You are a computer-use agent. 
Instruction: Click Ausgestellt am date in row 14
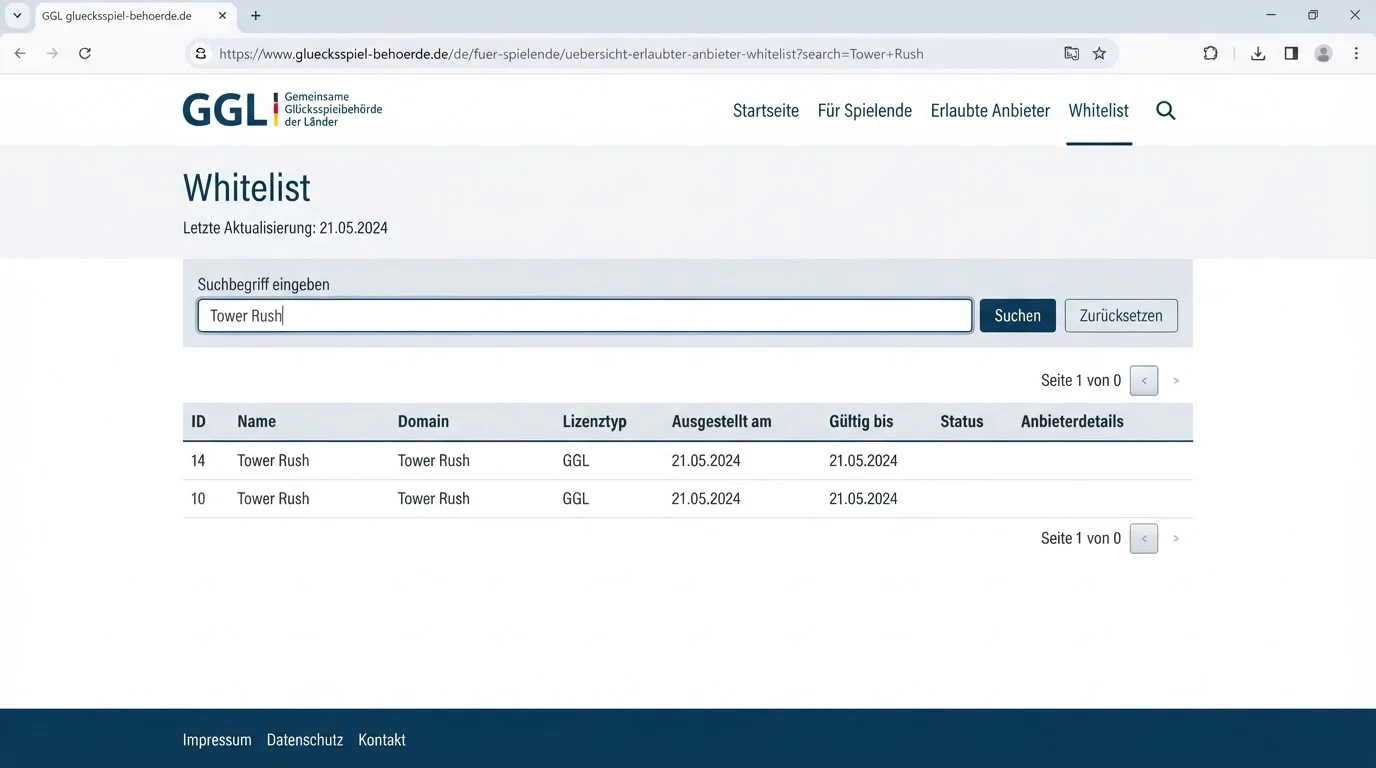(x=706, y=461)
